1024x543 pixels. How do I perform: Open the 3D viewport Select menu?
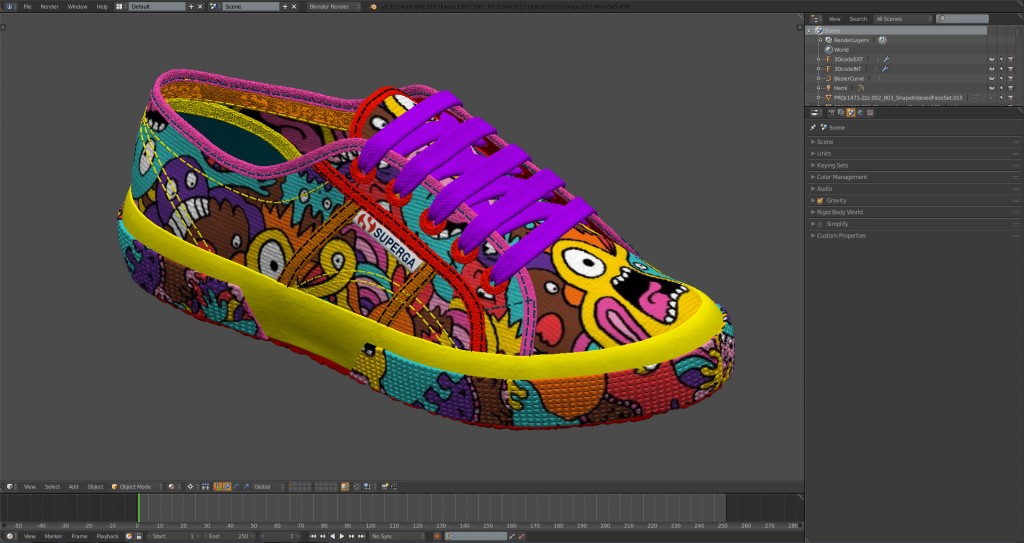[x=52, y=487]
